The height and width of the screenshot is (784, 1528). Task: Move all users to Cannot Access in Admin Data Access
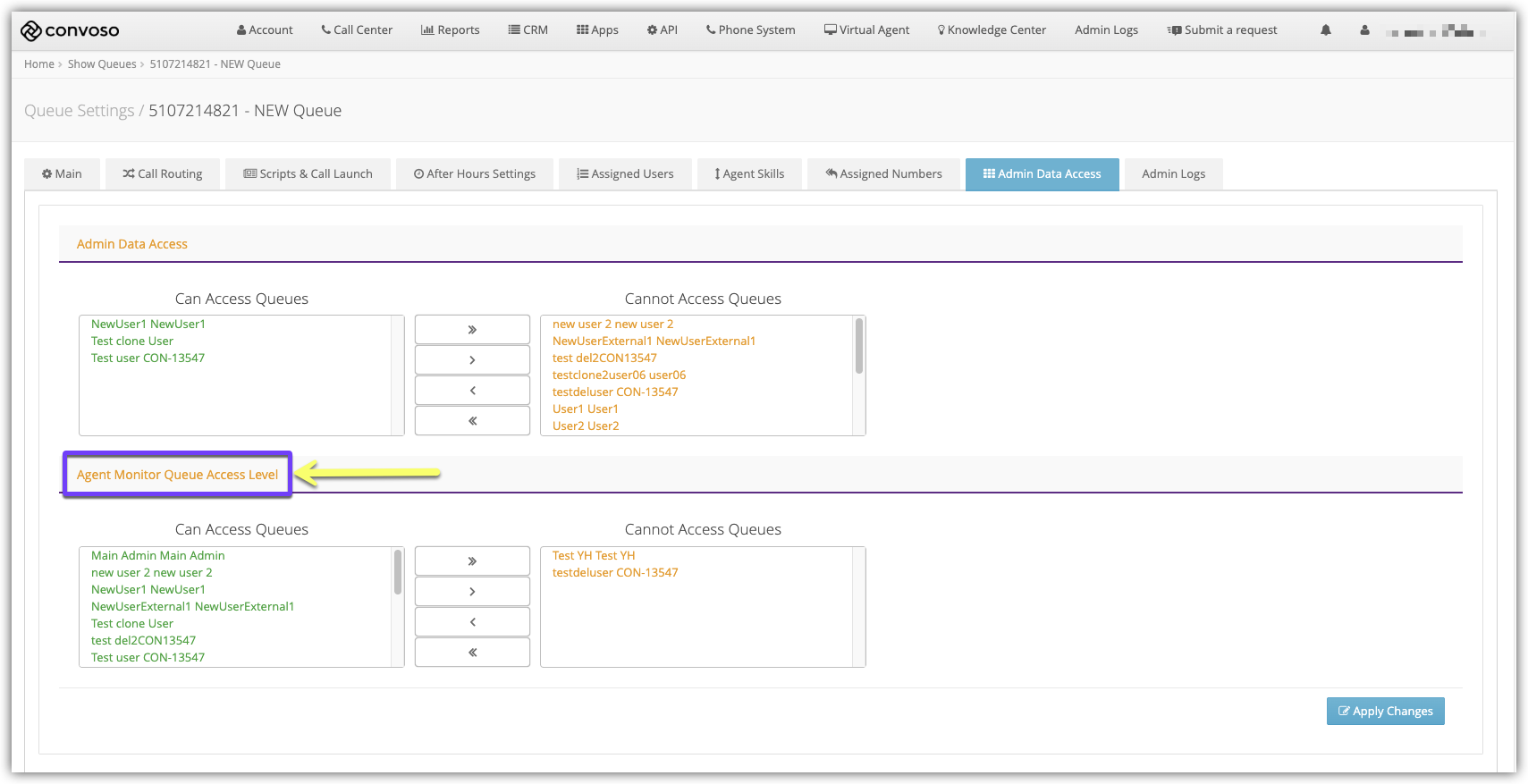(472, 330)
